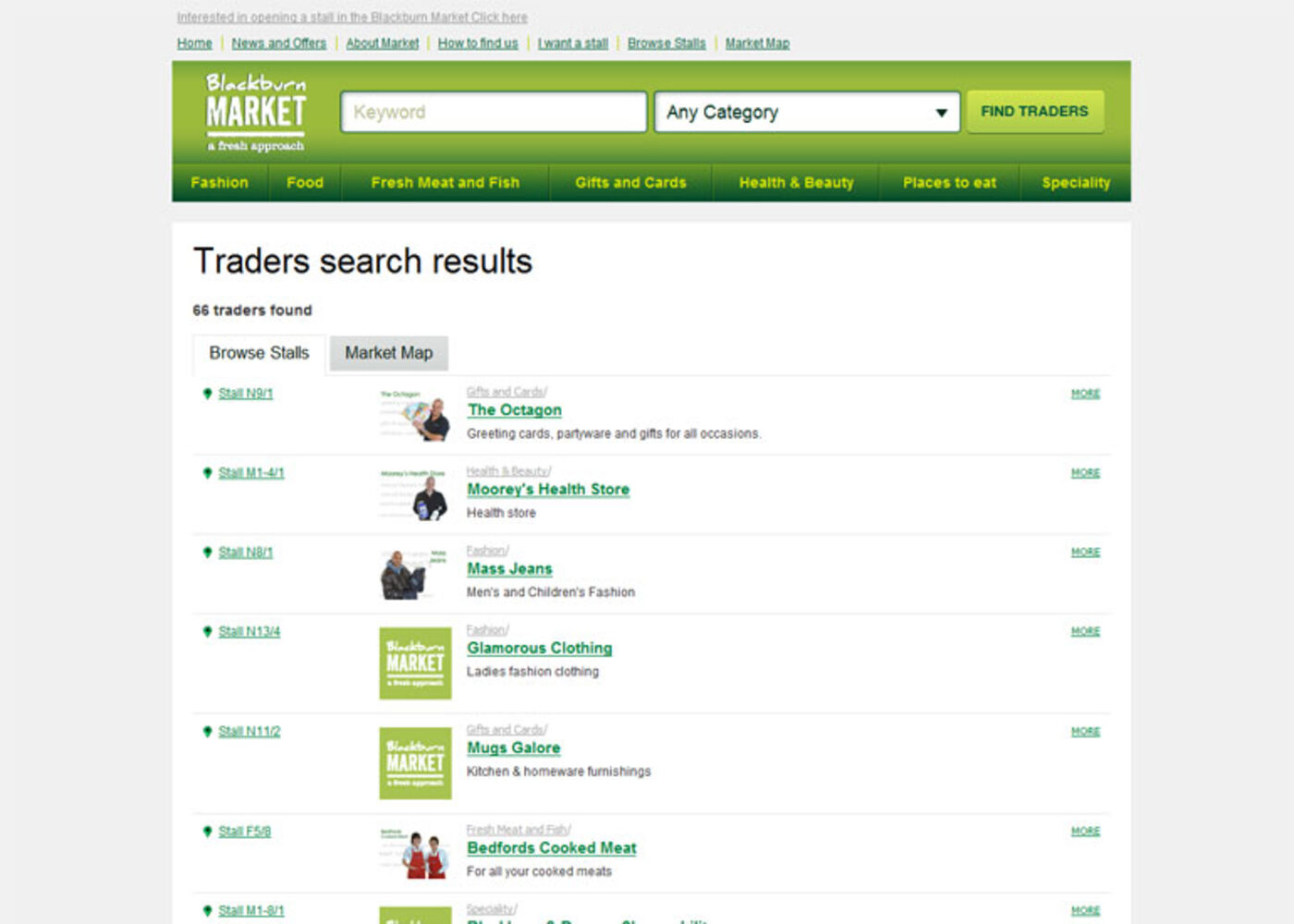
Task: Switch to the Market Map tab
Action: pos(388,353)
